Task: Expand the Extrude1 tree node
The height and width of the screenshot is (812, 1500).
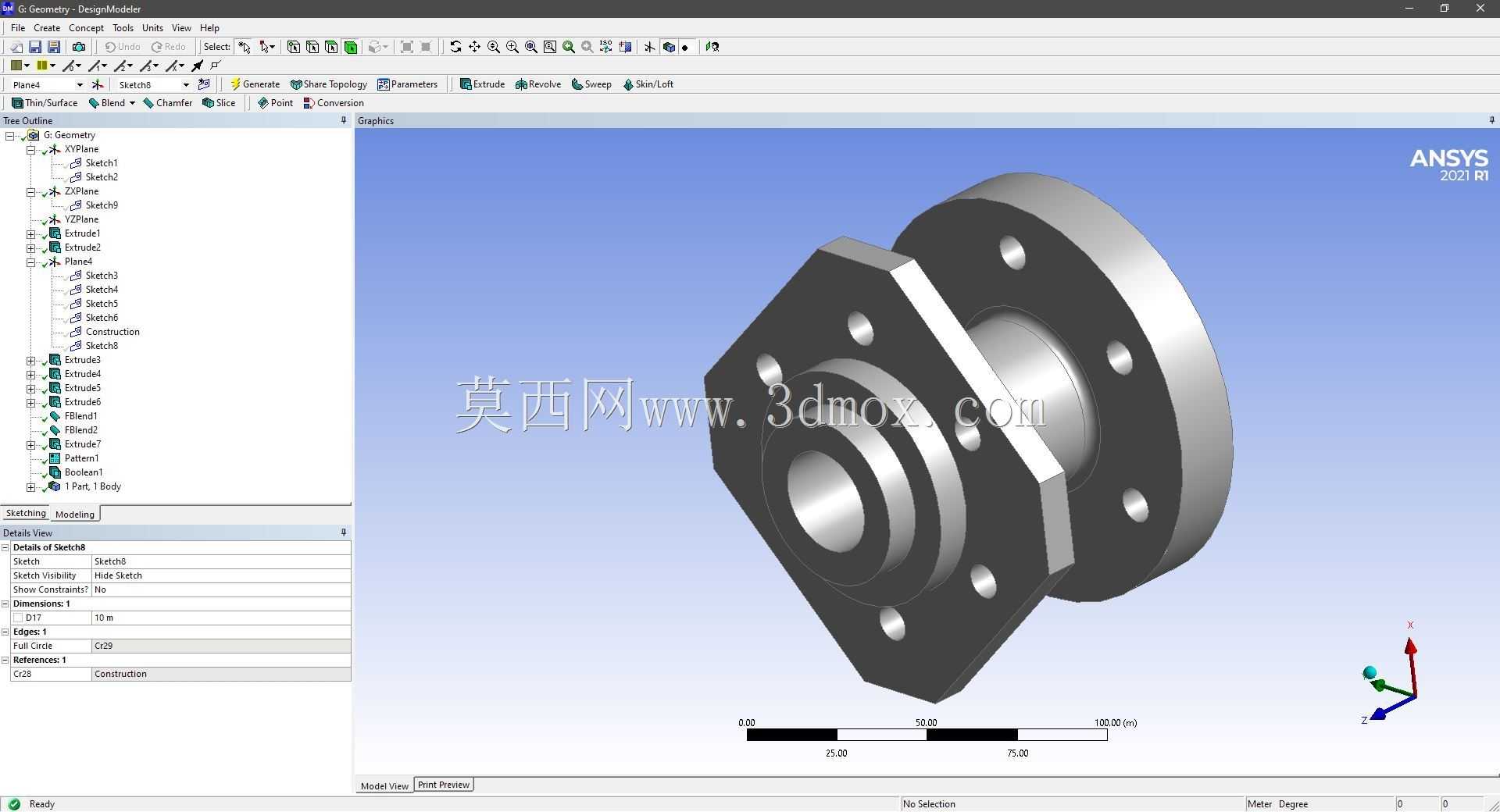Action: (30, 233)
